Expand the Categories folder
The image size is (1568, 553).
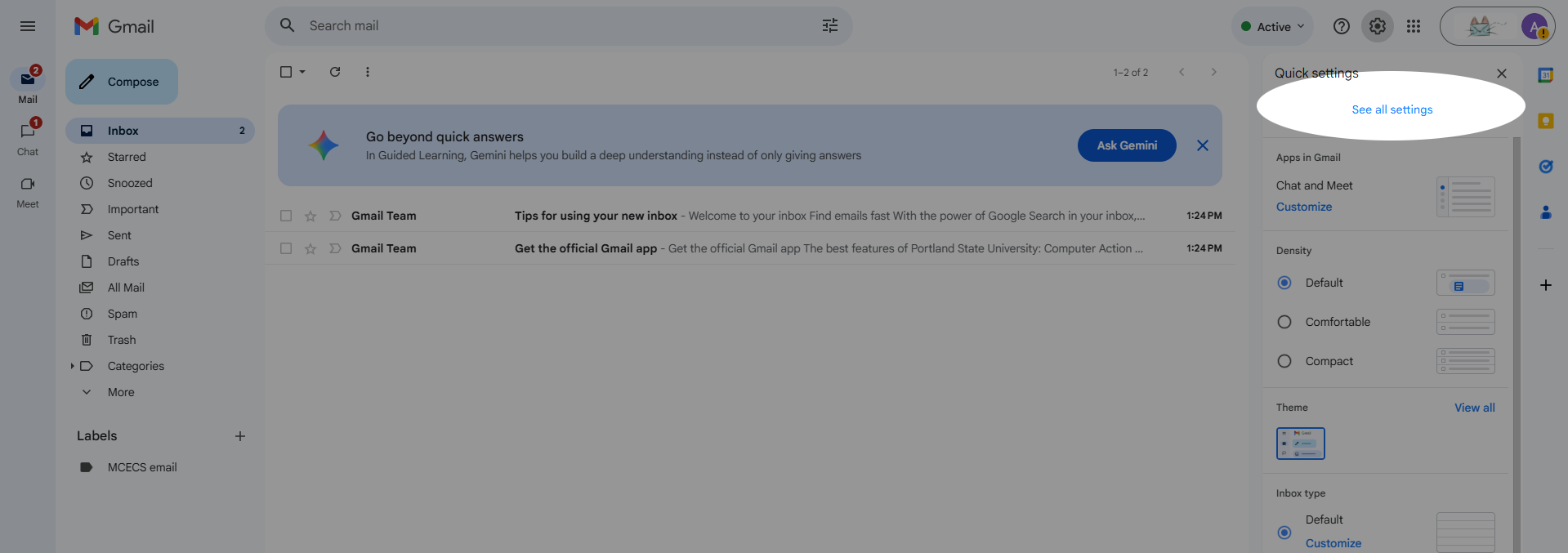(73, 366)
